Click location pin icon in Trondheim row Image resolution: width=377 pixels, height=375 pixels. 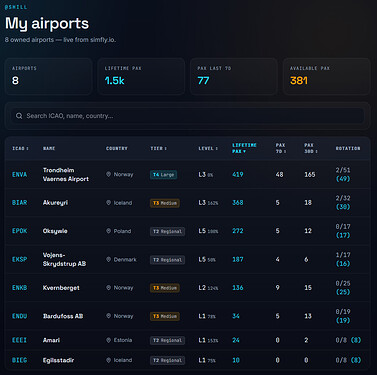[108, 174]
